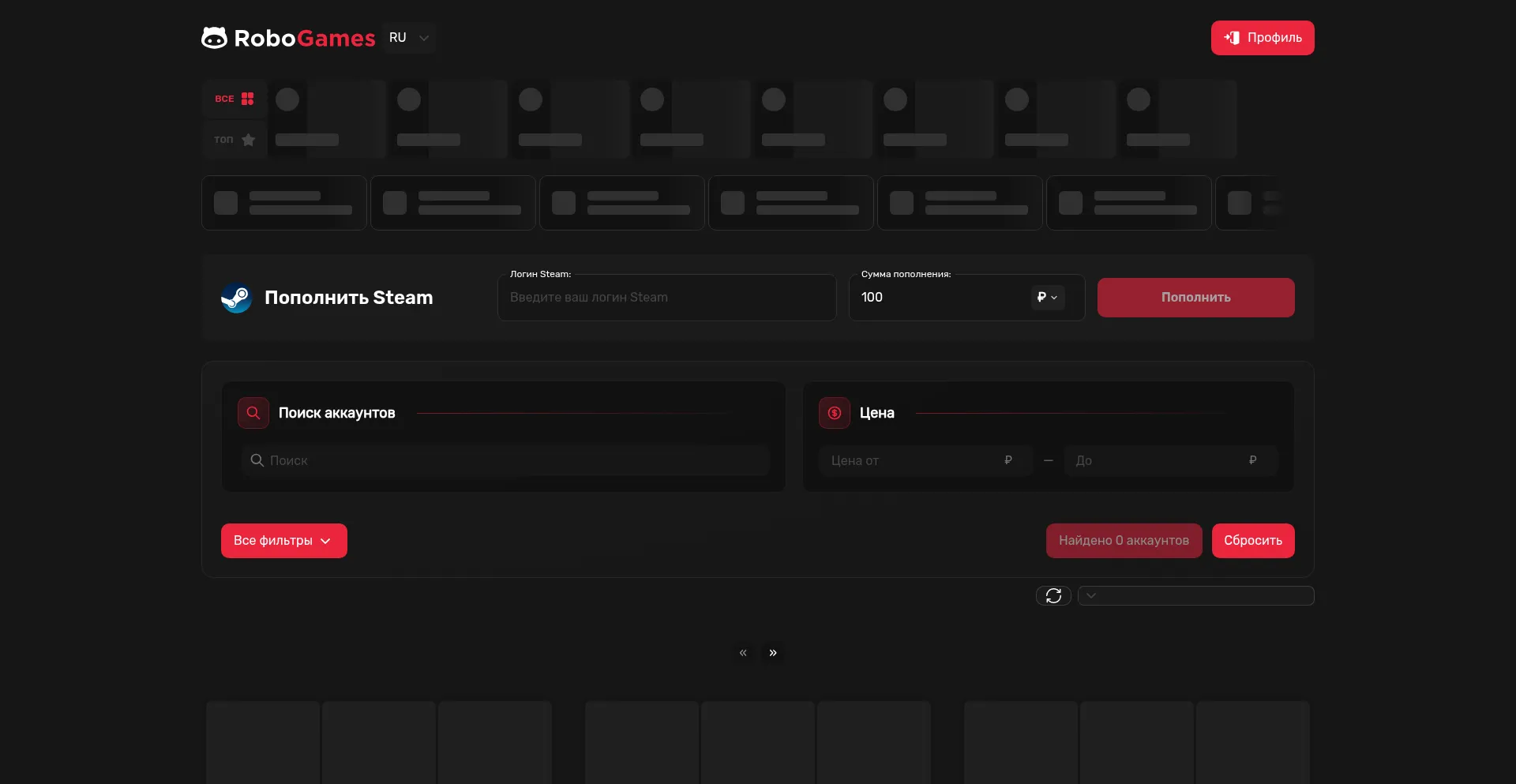Click the Пополнить button
This screenshot has width=1516, height=784.
pos(1195,298)
